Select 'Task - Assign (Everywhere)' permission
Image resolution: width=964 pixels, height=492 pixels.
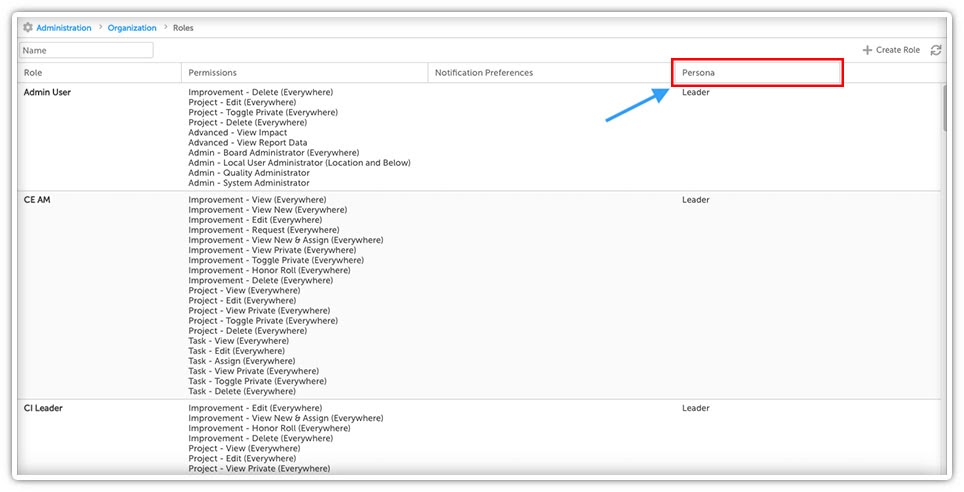click(242, 361)
